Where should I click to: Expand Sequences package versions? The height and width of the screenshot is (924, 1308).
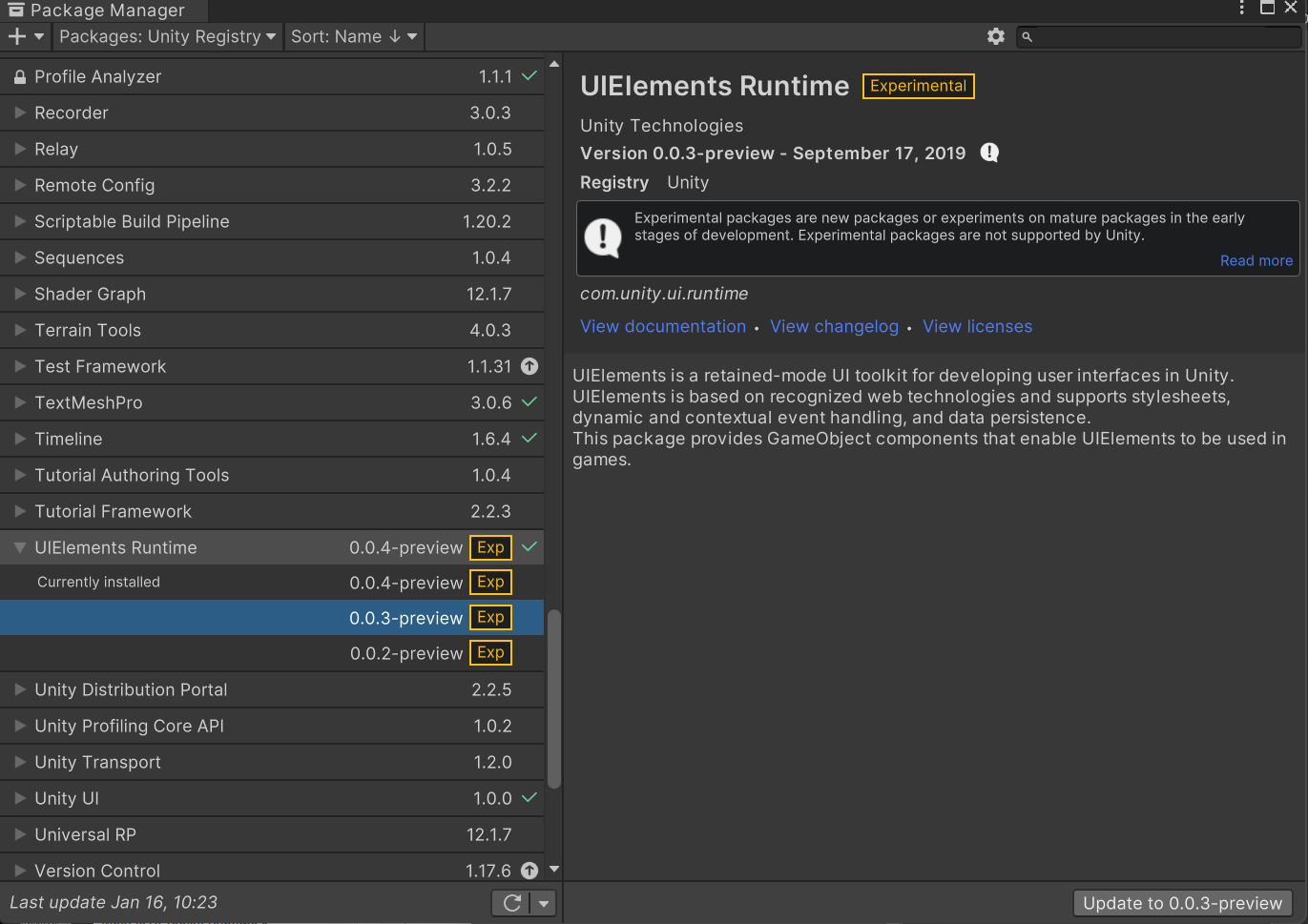[x=20, y=257]
